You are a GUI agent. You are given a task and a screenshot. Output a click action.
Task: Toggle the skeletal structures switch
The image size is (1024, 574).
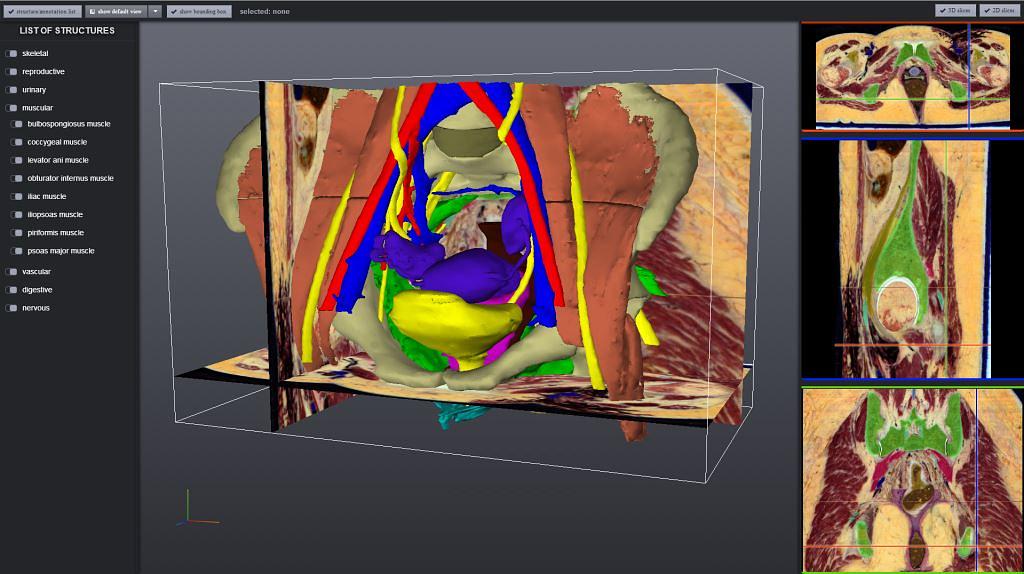coord(11,54)
